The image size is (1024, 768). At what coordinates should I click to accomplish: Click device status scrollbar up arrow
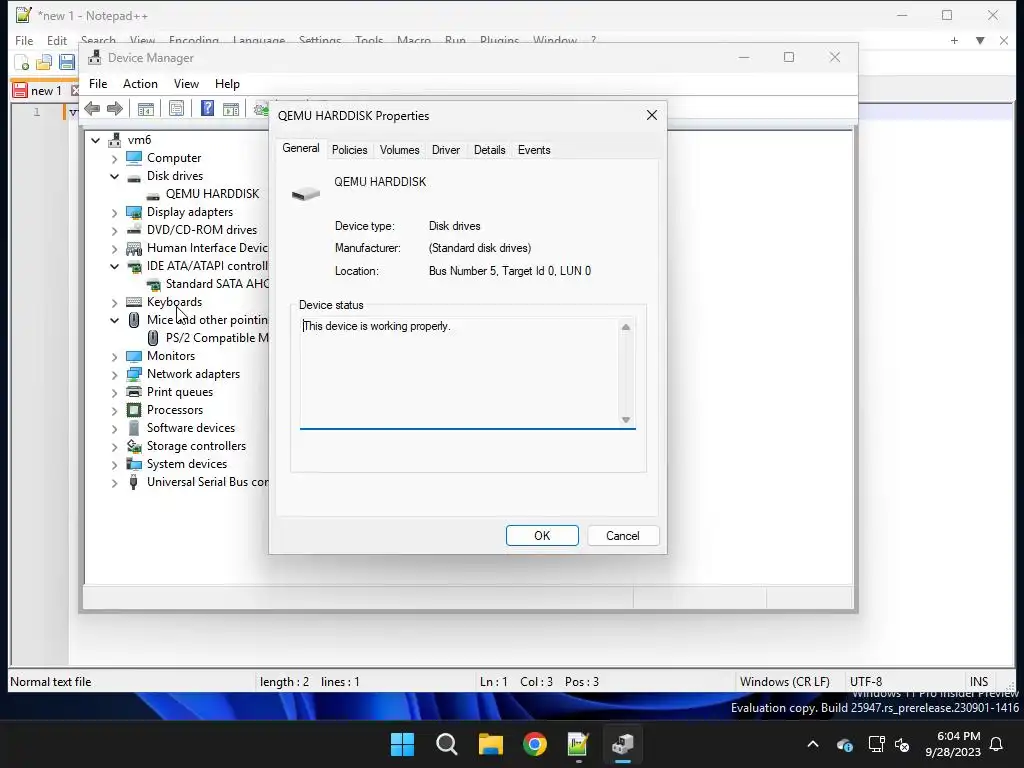(626, 327)
